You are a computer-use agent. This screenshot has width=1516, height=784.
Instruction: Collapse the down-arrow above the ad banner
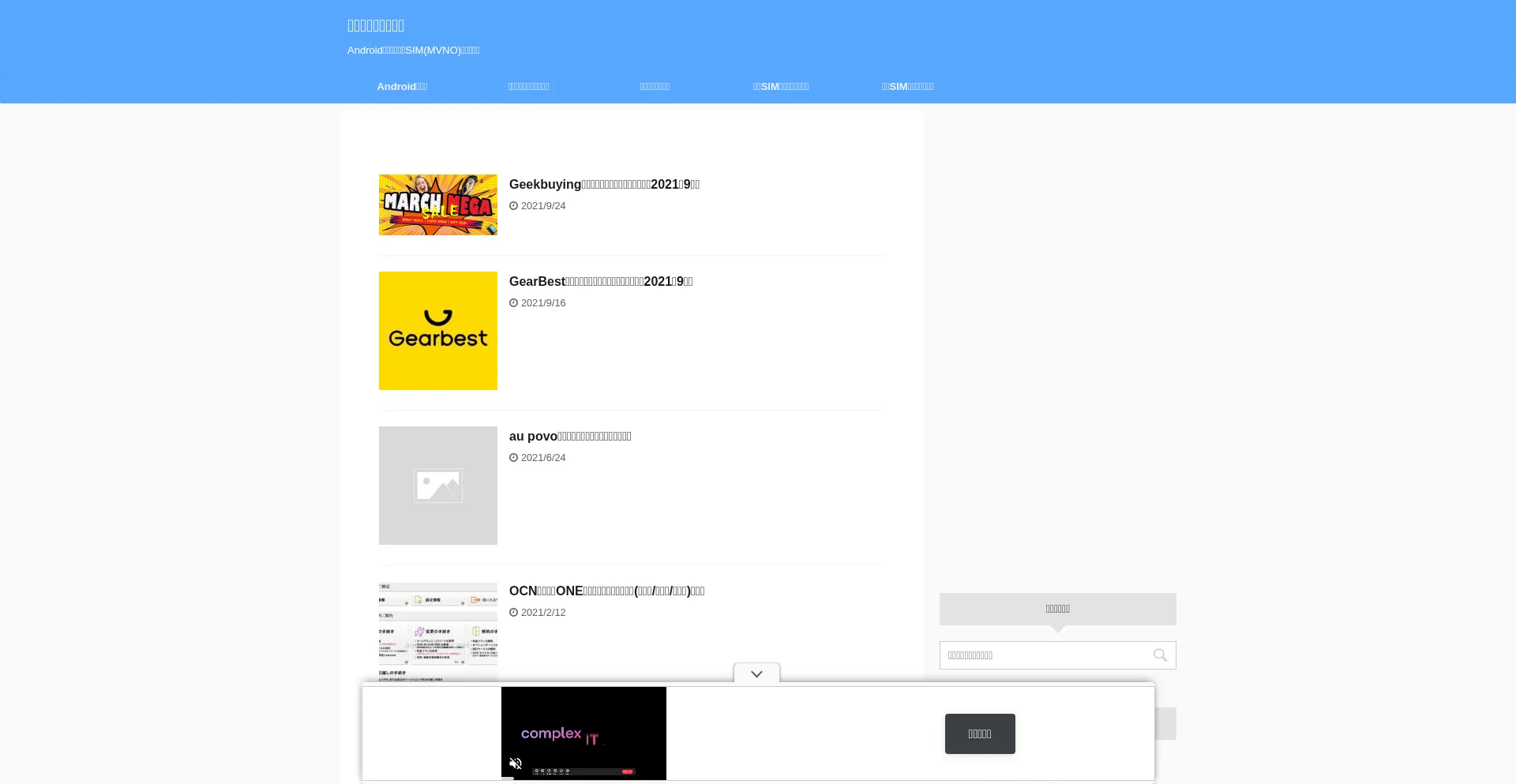[756, 673]
